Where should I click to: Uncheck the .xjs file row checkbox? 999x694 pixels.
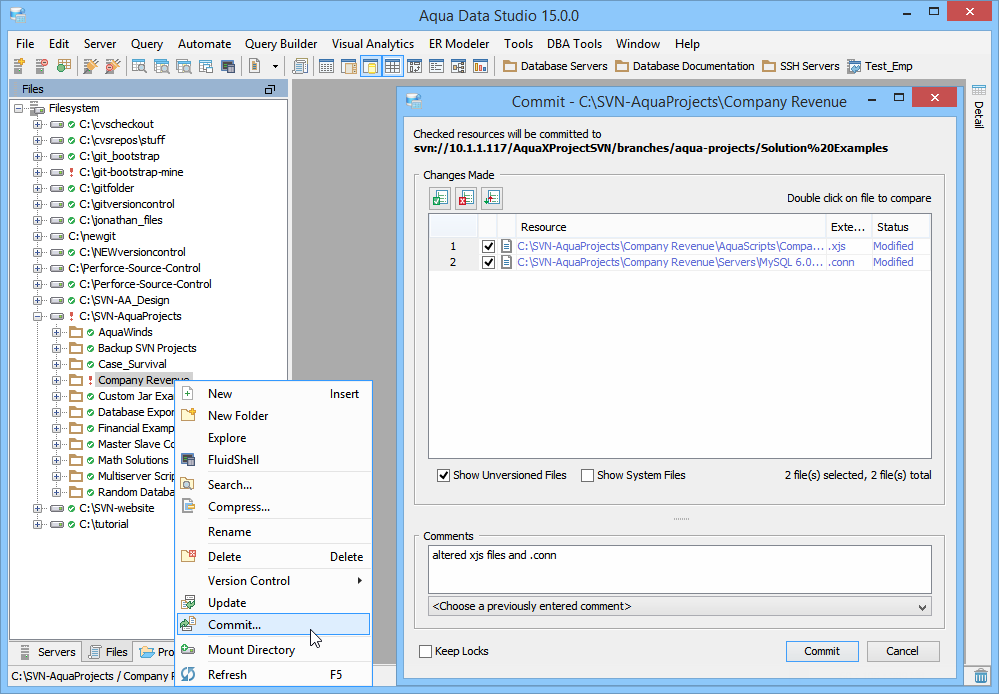[488, 246]
